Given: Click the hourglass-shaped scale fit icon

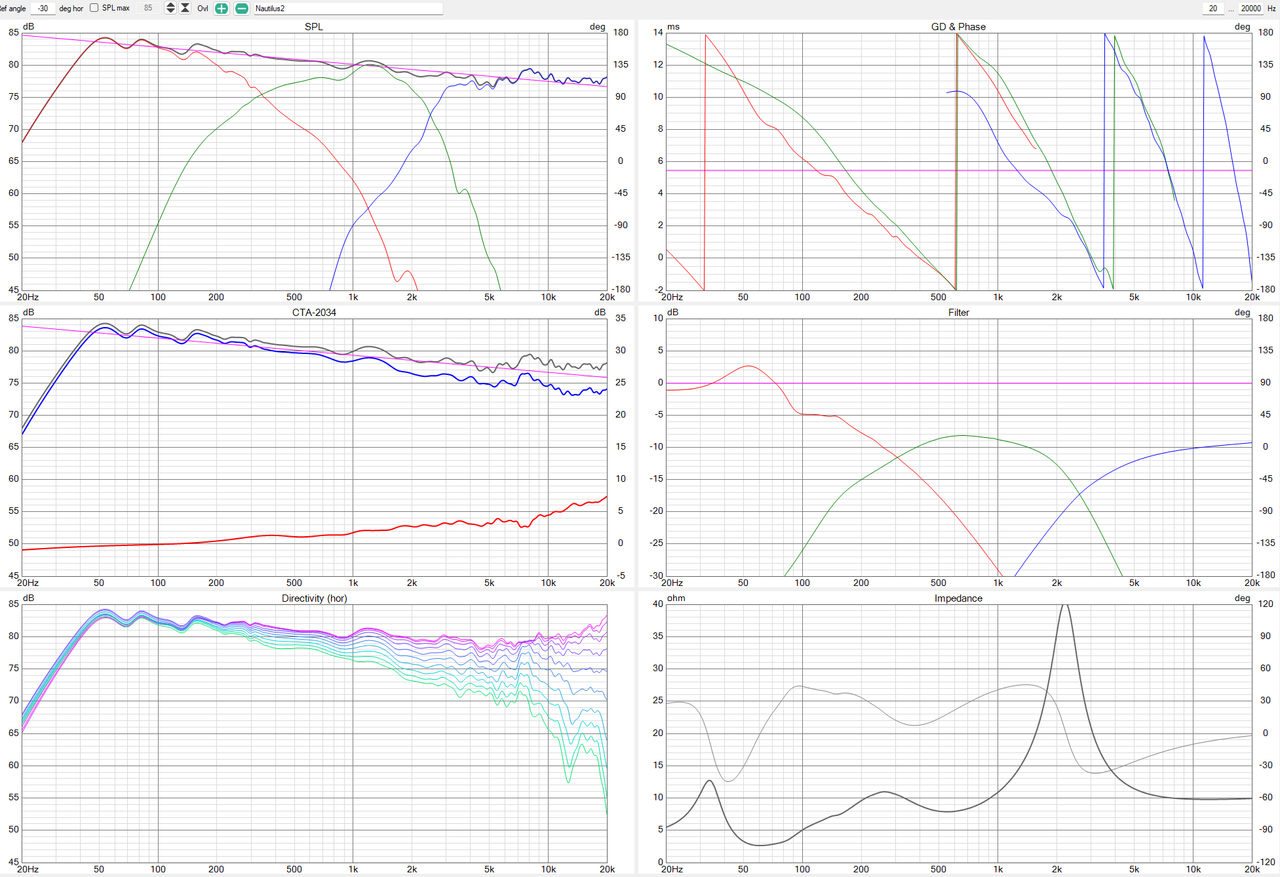Looking at the screenshot, I should (x=185, y=8).
